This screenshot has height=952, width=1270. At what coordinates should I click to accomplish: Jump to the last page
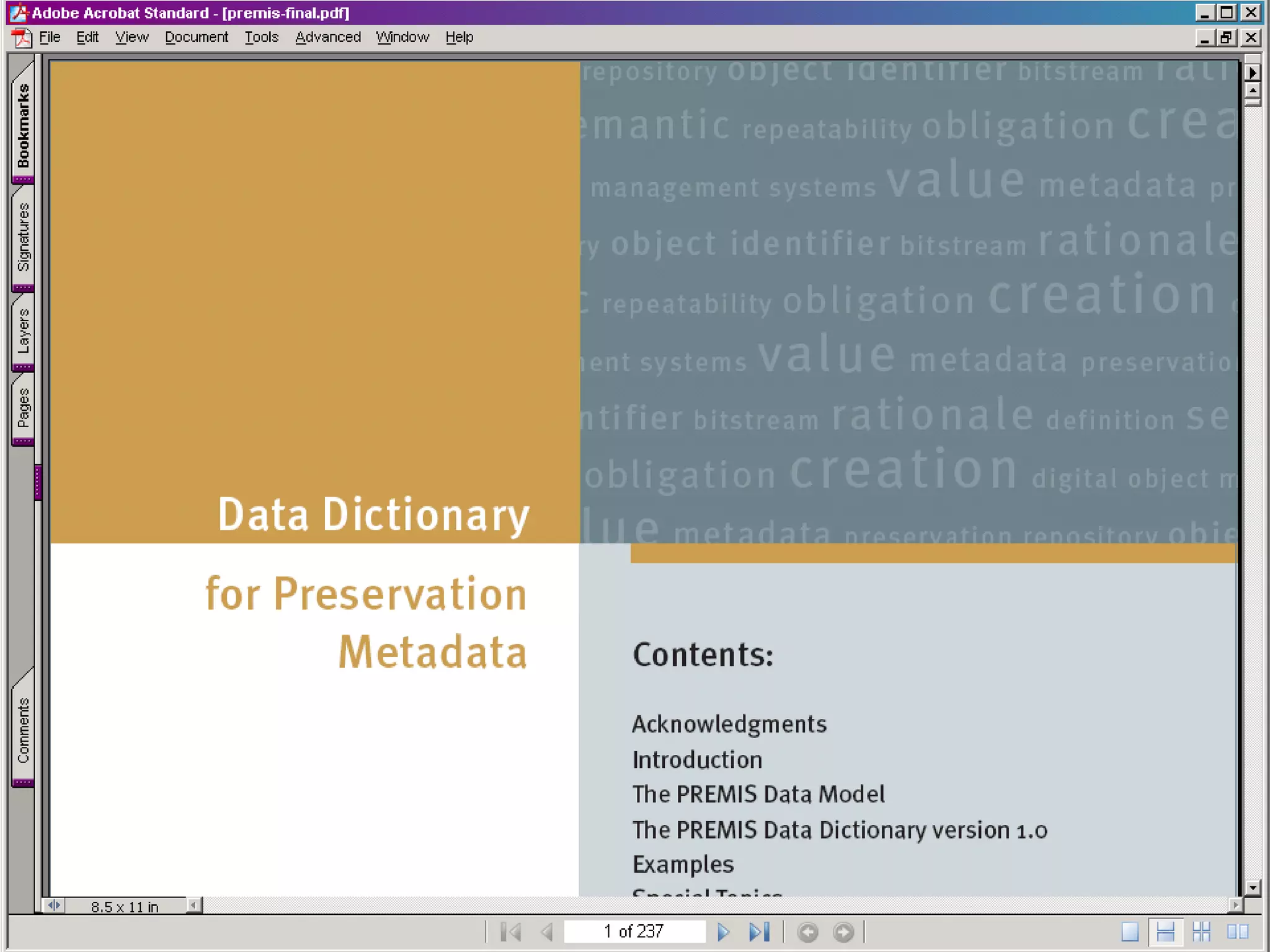click(x=759, y=932)
